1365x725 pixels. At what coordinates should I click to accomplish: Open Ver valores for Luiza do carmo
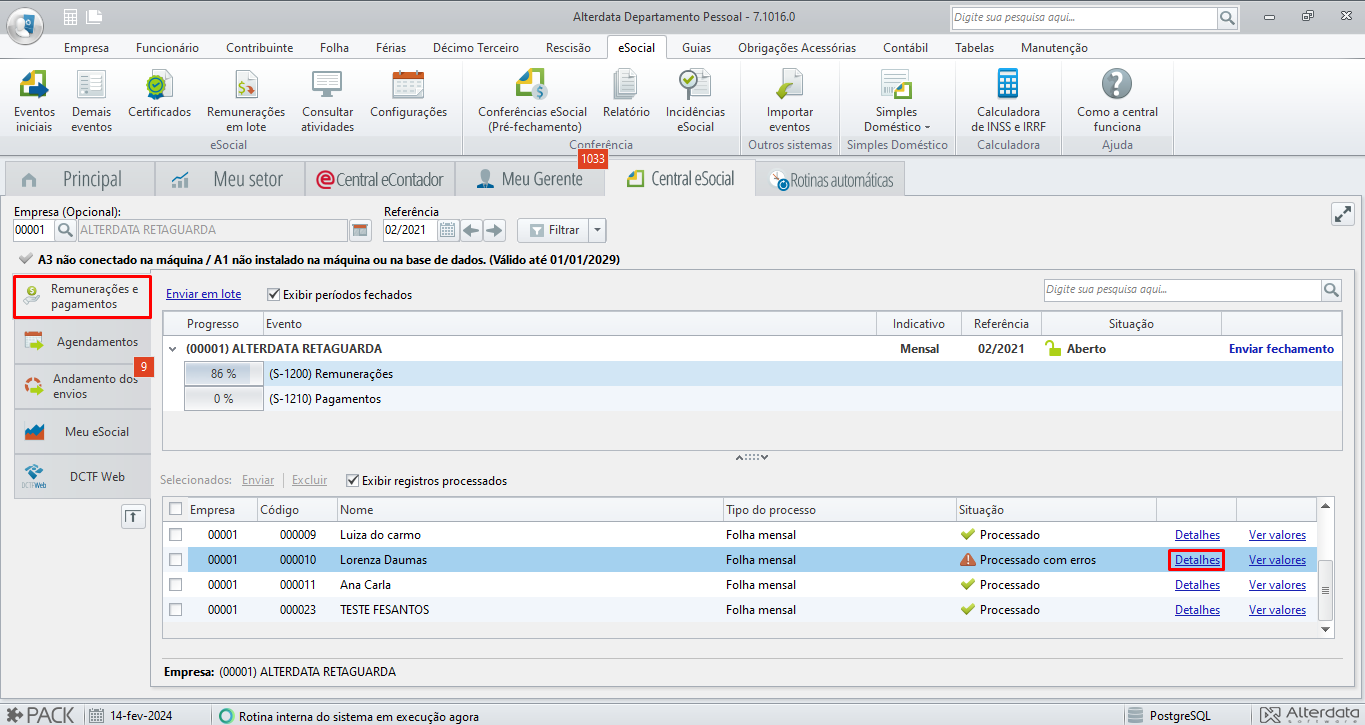tap(1277, 535)
